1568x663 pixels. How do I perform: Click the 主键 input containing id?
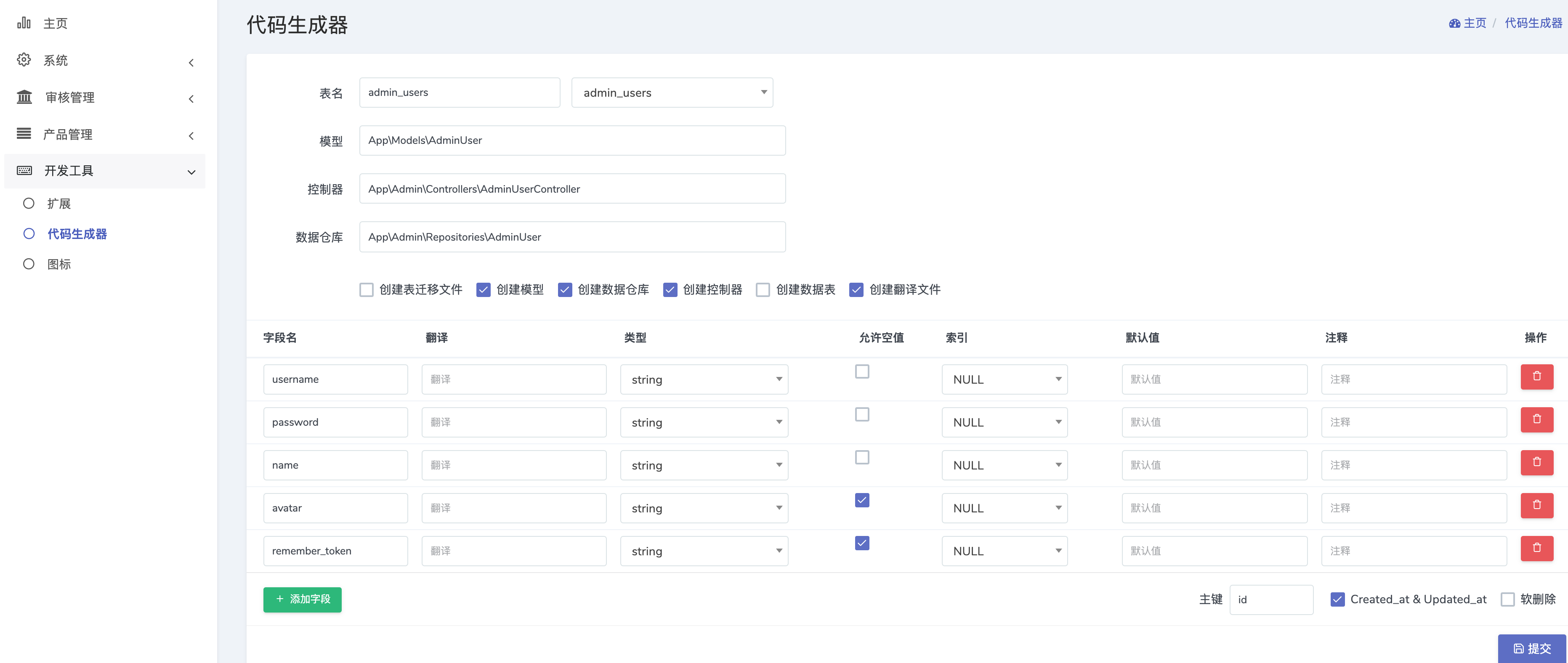pos(1271,599)
